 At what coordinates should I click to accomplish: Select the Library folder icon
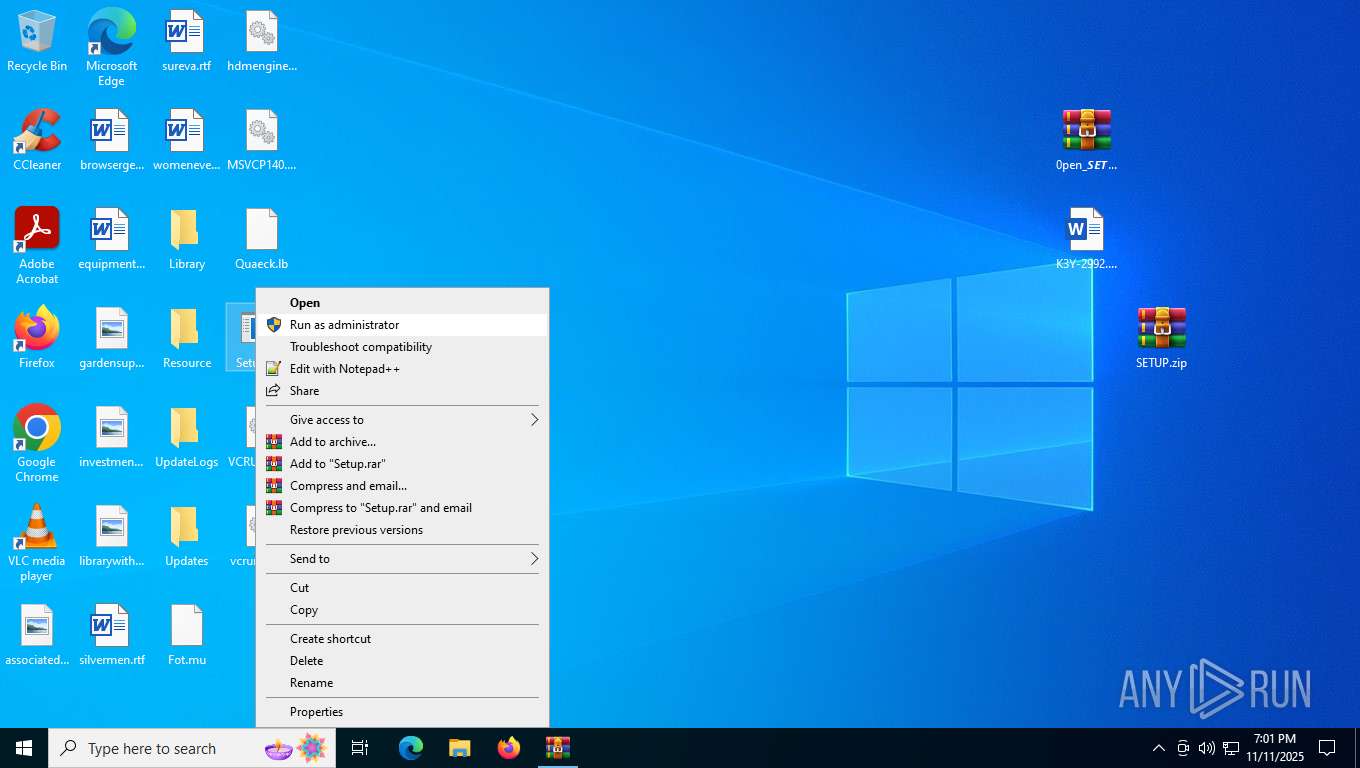point(186,240)
